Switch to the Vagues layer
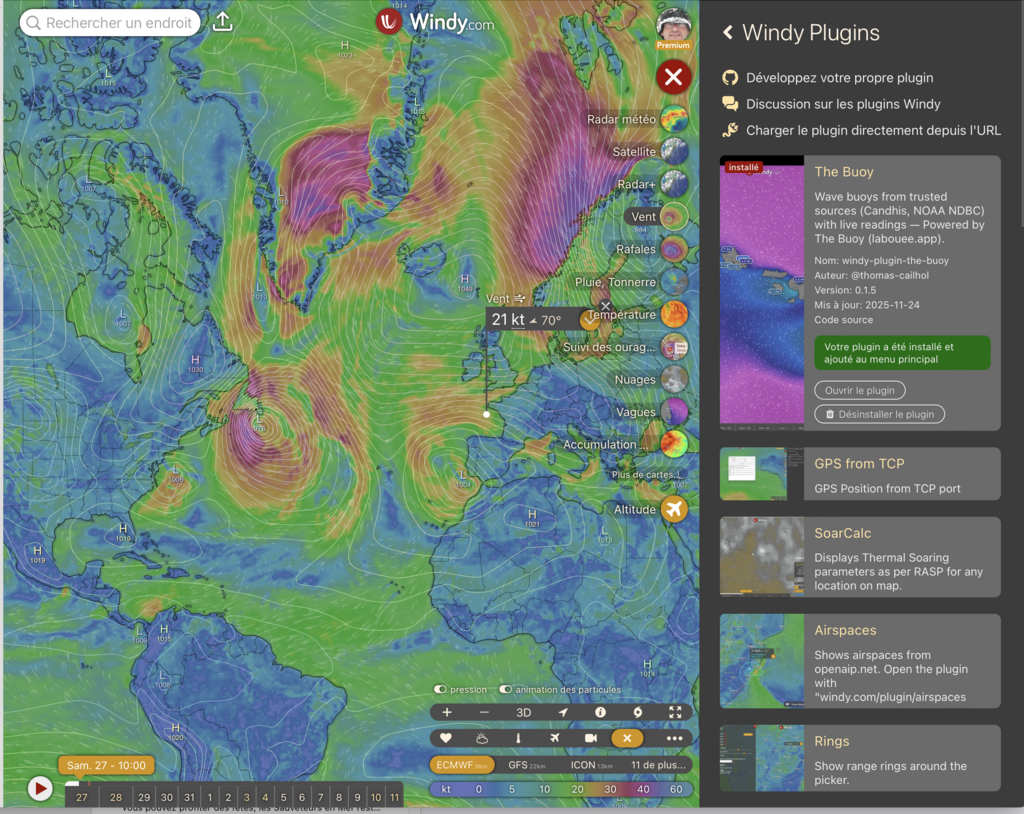This screenshot has width=1024, height=814. click(x=674, y=412)
